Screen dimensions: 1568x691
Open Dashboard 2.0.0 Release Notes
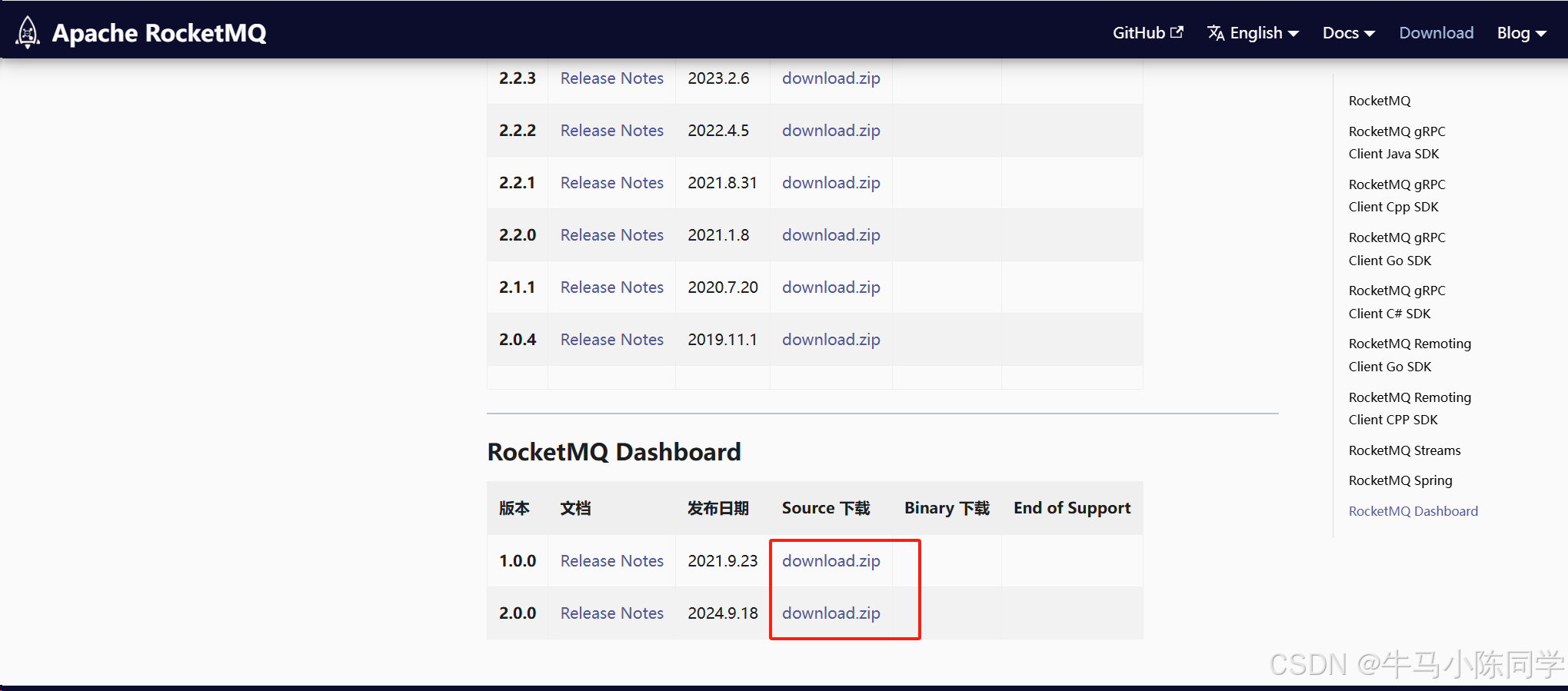(611, 613)
